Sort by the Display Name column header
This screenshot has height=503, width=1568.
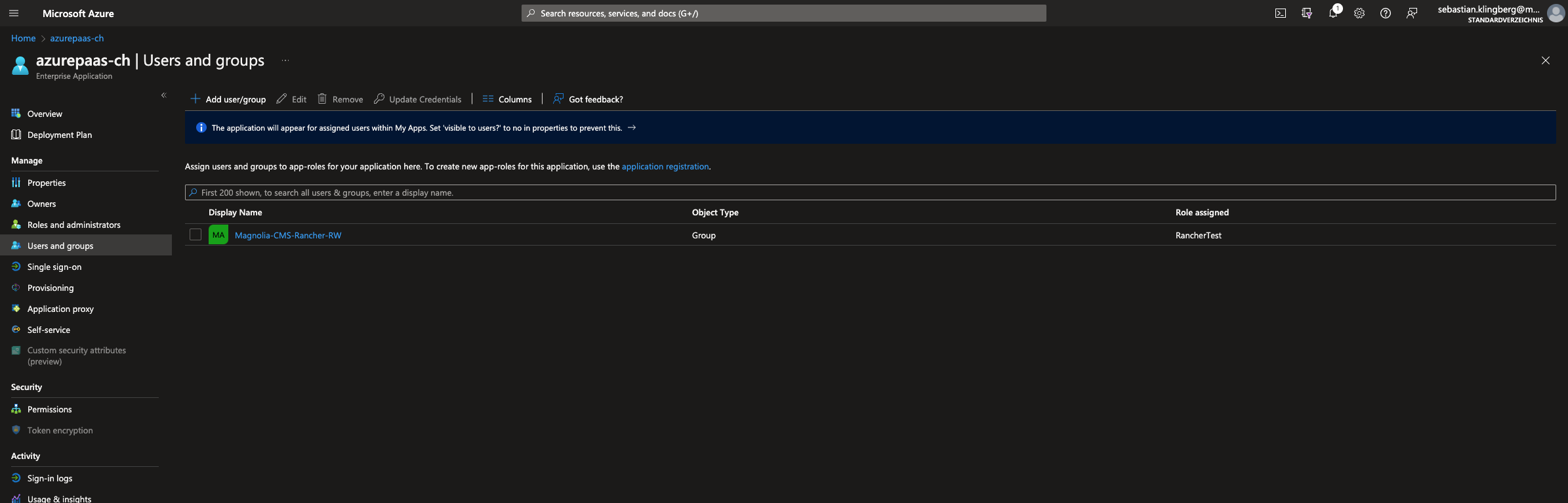(x=235, y=212)
